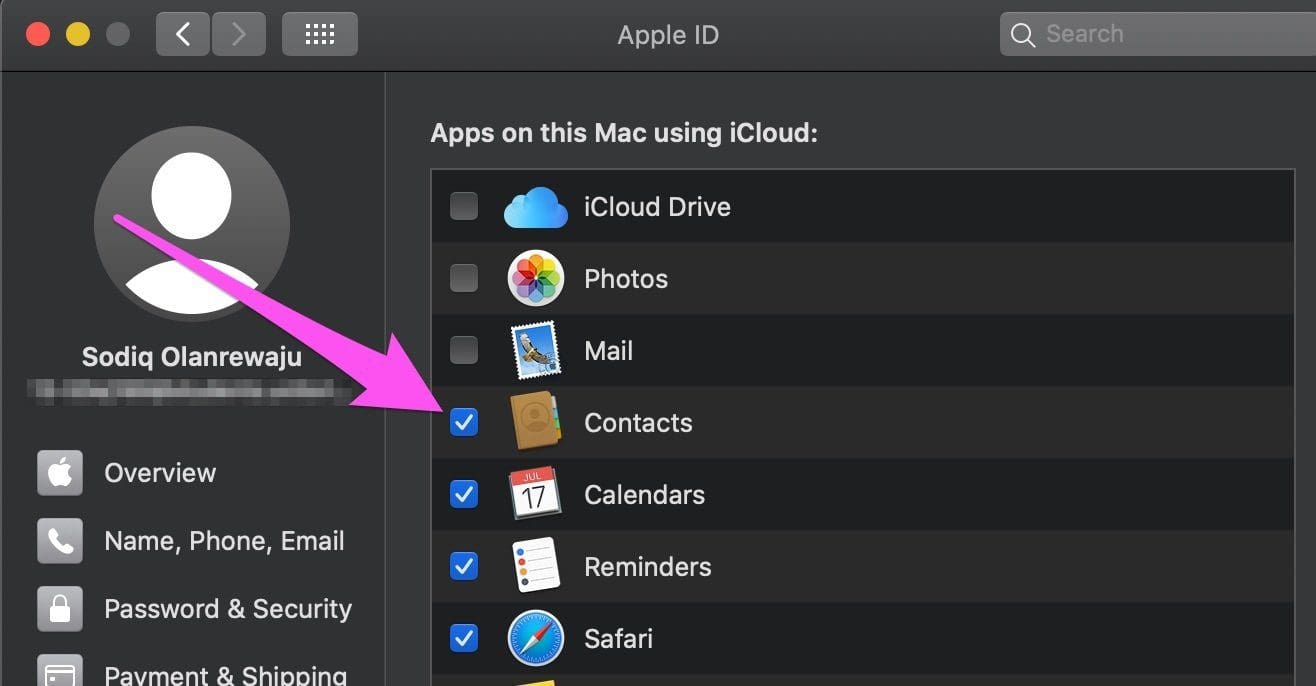Click the Apps on this Mac using iCloud heading

click(x=624, y=133)
